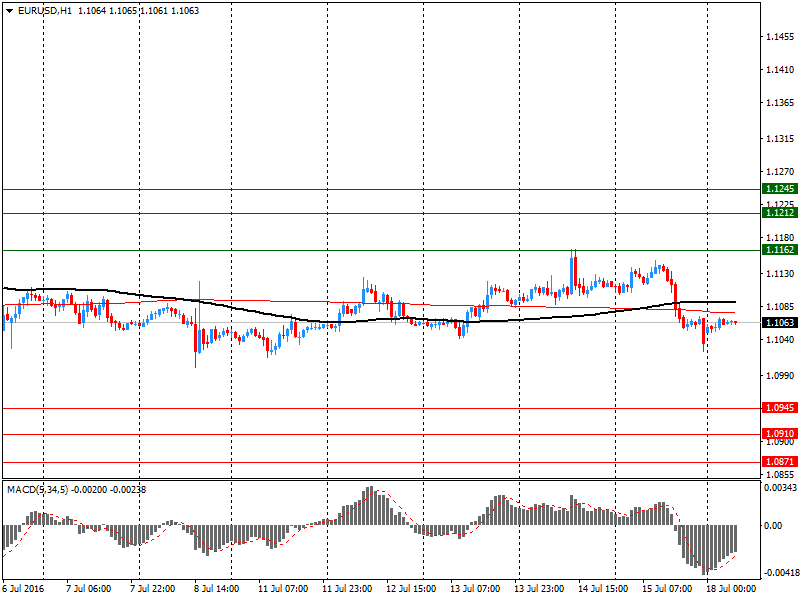Screen dimensions: 800x600
Task: Click the 1.1040 price scale value
Action: [780, 339]
